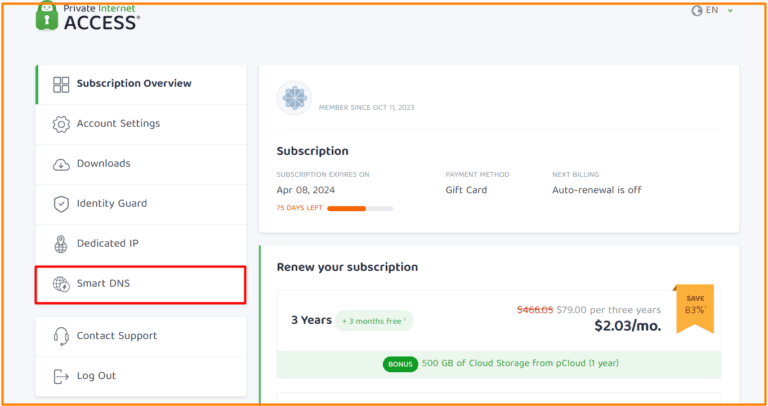Click the 75 days left progress bar
Image resolution: width=768 pixels, height=406 pixels.
[360, 208]
